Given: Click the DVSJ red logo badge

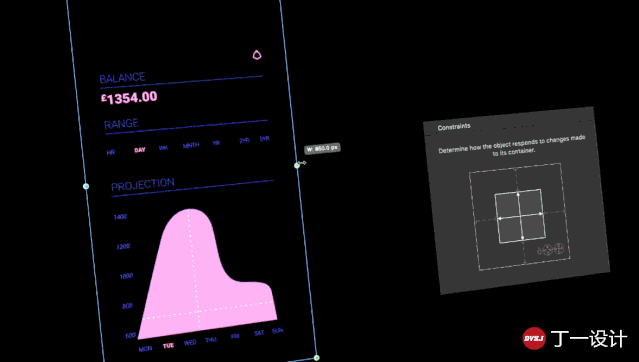Looking at the screenshot, I should [534, 338].
